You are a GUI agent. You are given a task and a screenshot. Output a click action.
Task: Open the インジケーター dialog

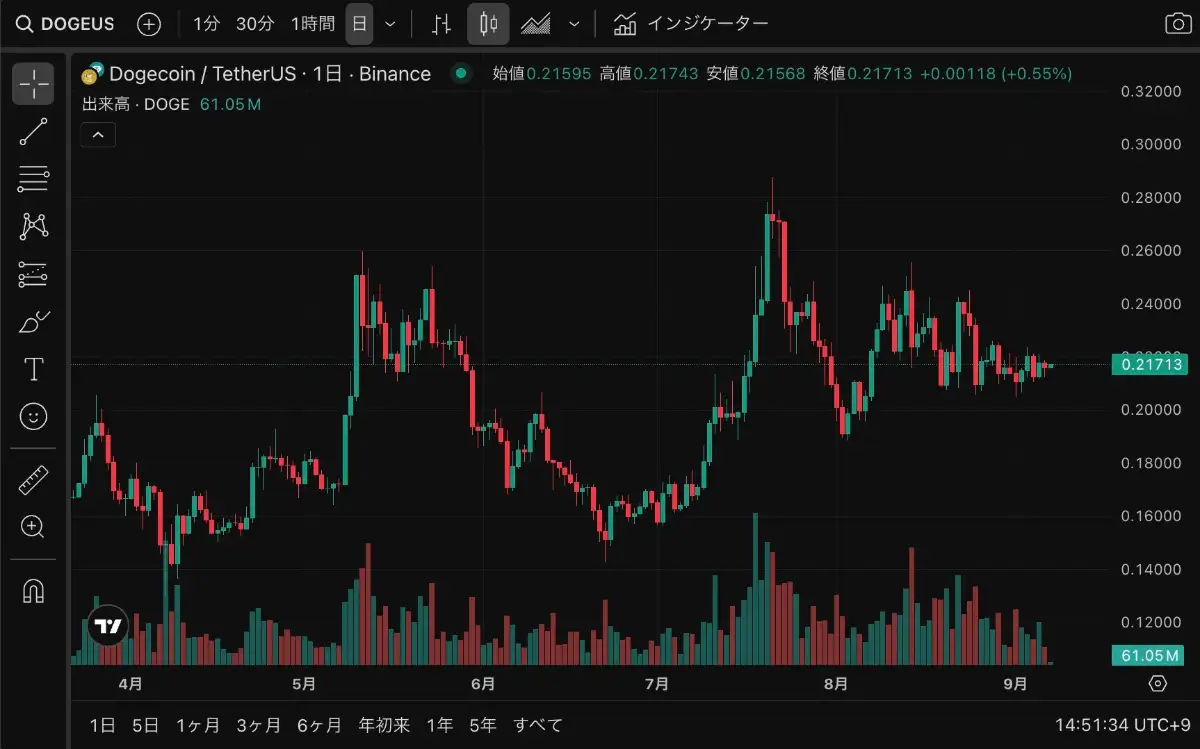[x=693, y=22]
